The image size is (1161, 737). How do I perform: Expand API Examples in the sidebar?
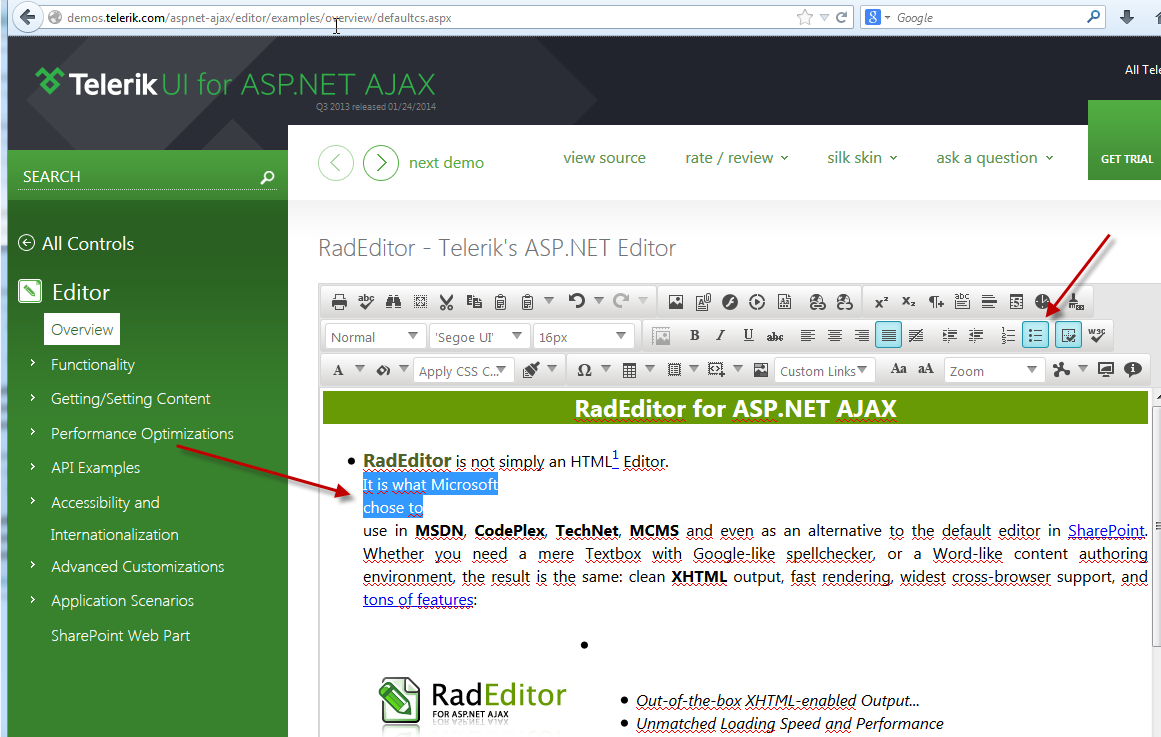click(x=96, y=467)
